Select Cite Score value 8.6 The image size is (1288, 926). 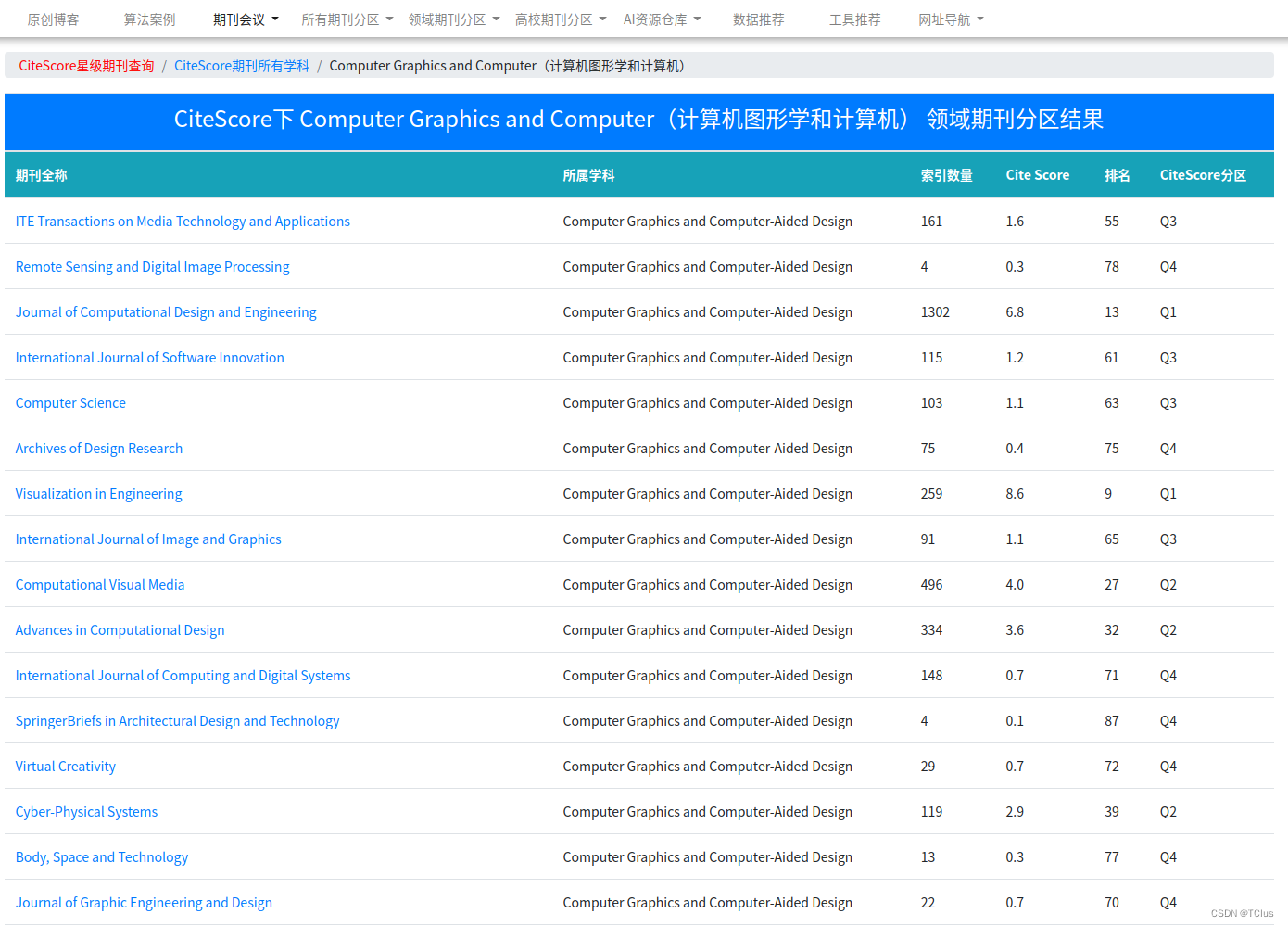1015,494
